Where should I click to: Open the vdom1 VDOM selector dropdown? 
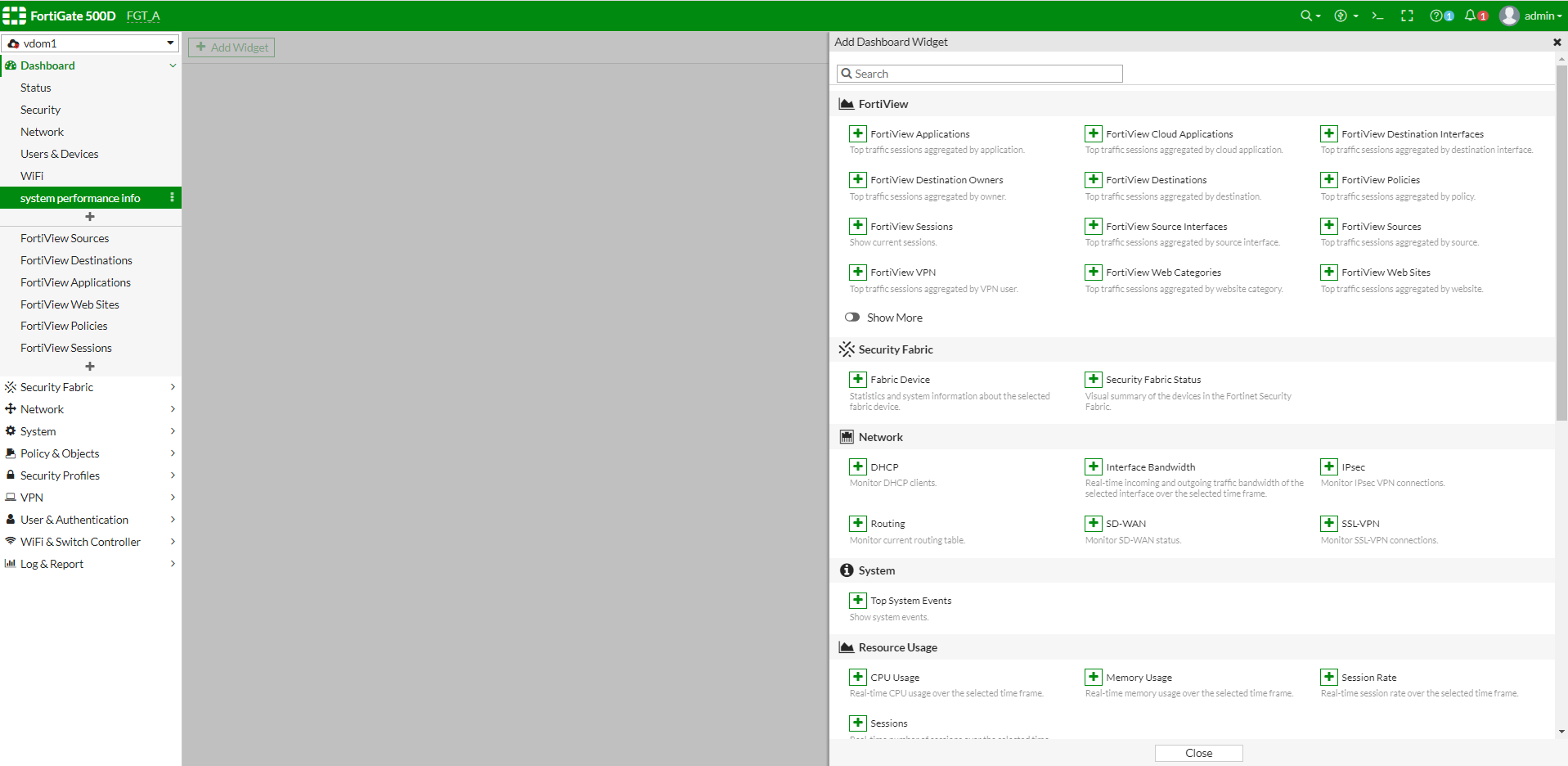[x=90, y=43]
